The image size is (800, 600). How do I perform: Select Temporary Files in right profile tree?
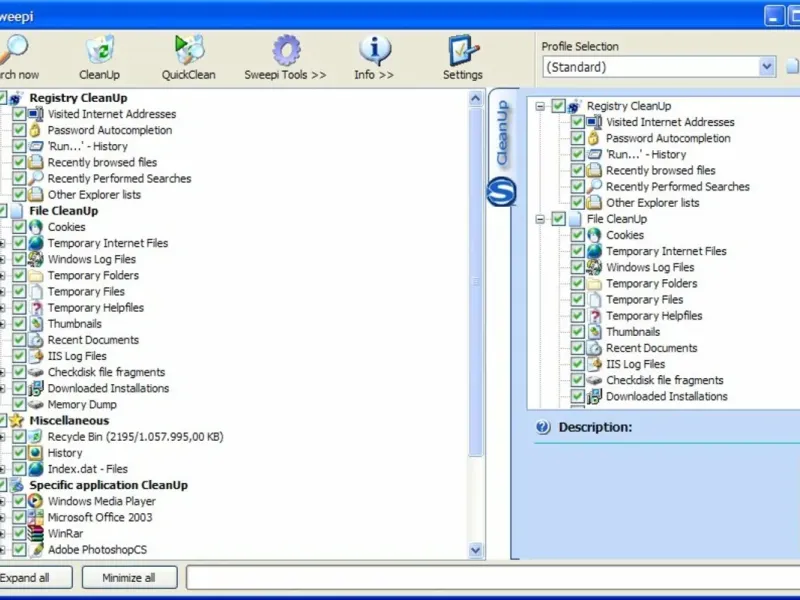[644, 299]
